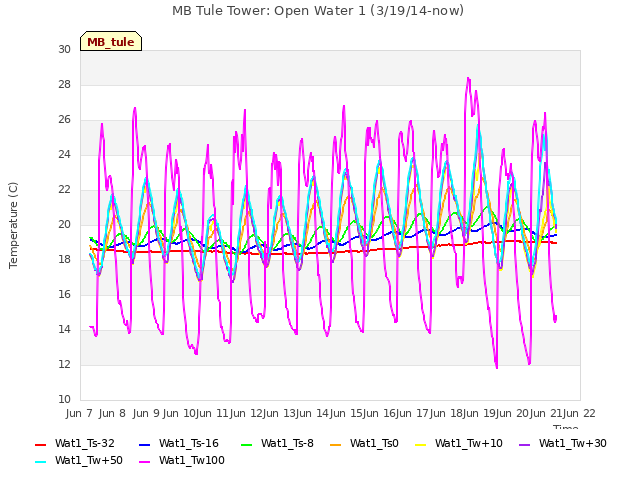Click the Jun 9 x-axis label
This screenshot has height=480, width=640.
point(146,413)
